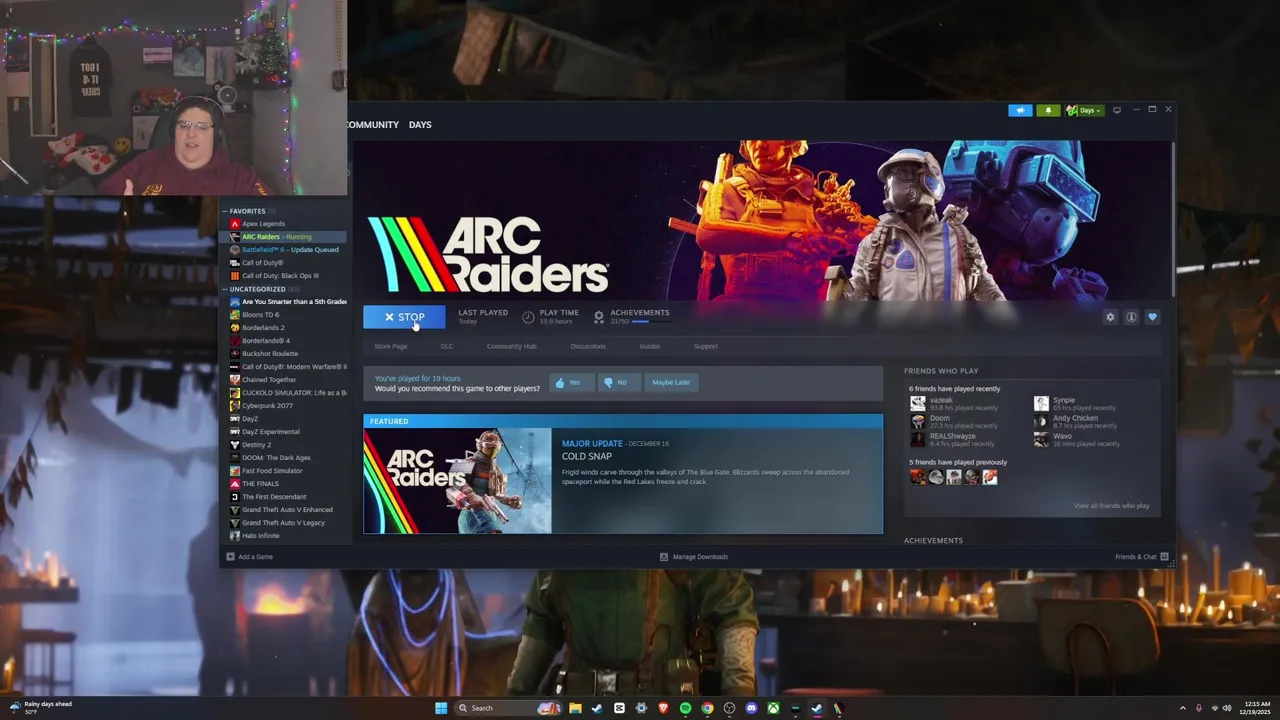Click the blue heart favorite icon
1280x720 pixels.
click(1152, 317)
